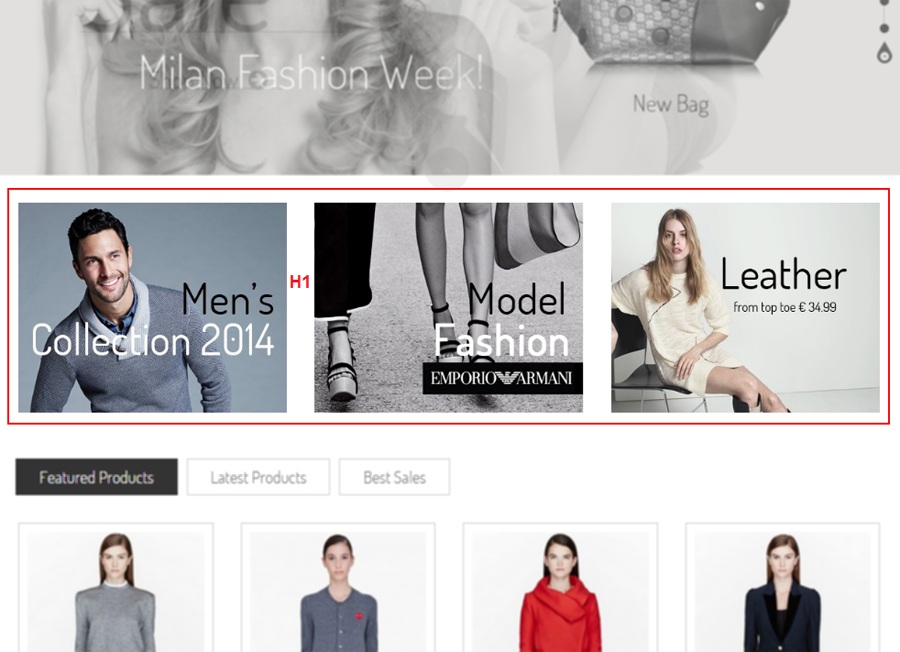Select the Featured Products tab
900x652 pixels.
click(96, 477)
